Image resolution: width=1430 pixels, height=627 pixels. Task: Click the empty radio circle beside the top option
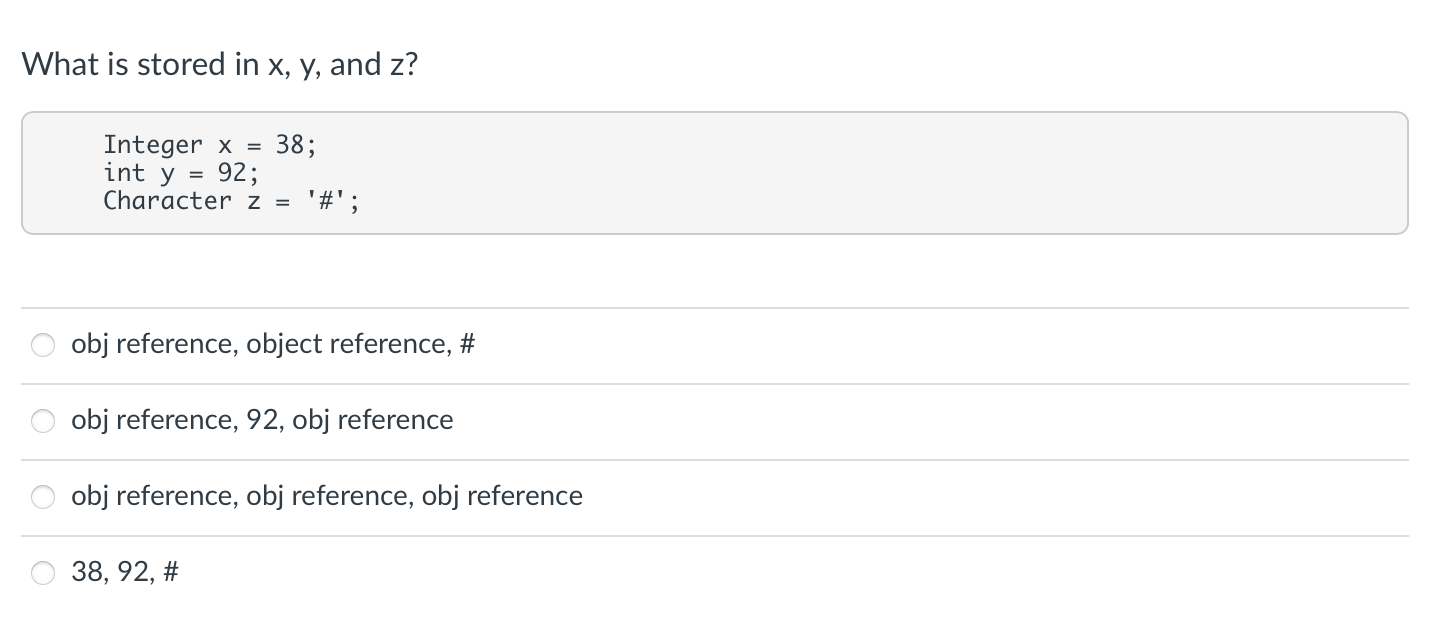tap(43, 344)
